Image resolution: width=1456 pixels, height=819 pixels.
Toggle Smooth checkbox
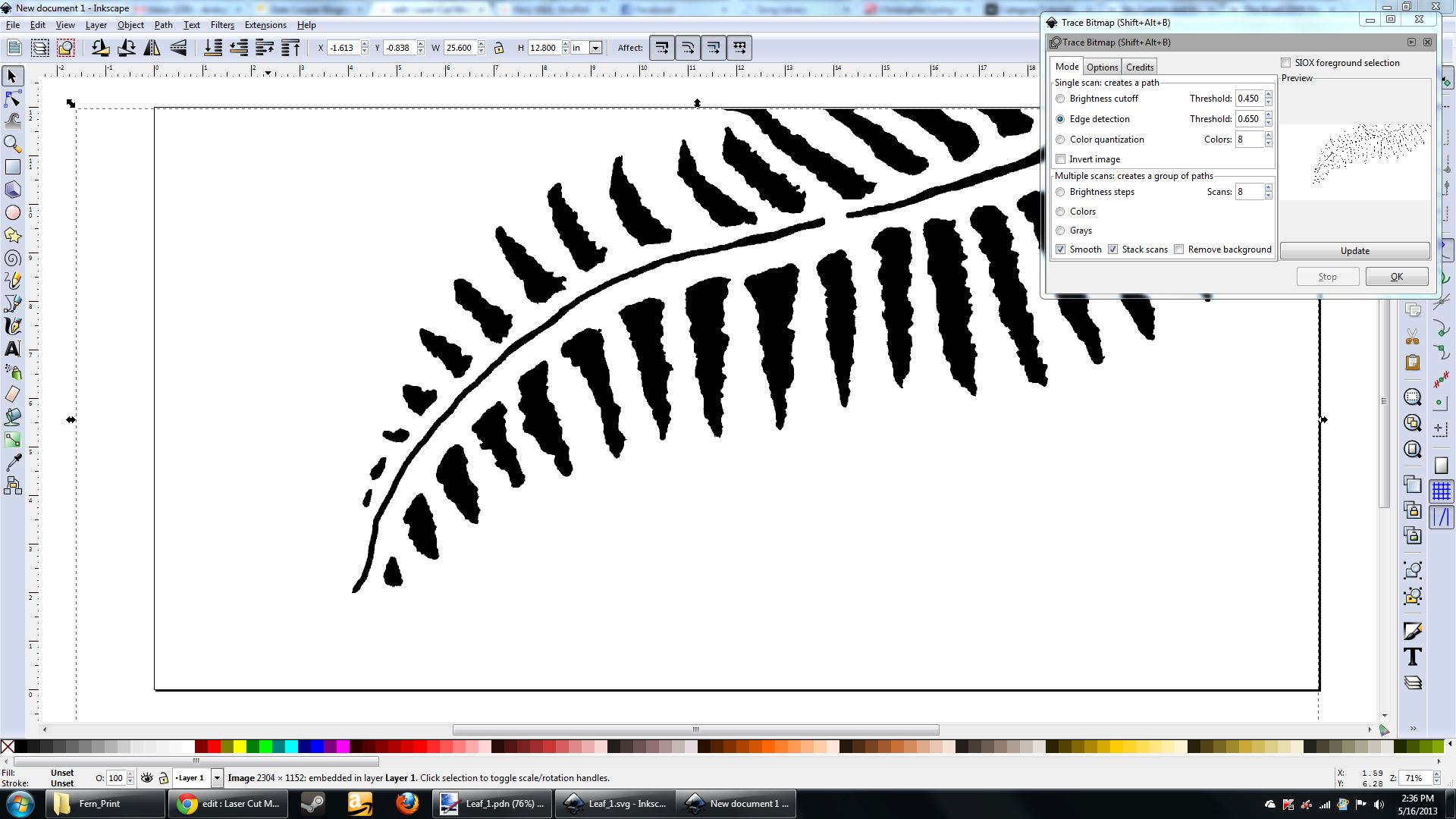(x=1060, y=249)
